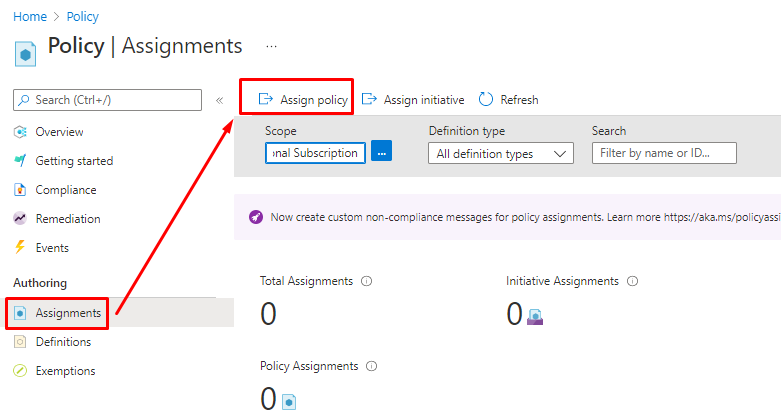Open the more options ellipsis beside title
This screenshot has height=418, width=781.
pos(271,46)
